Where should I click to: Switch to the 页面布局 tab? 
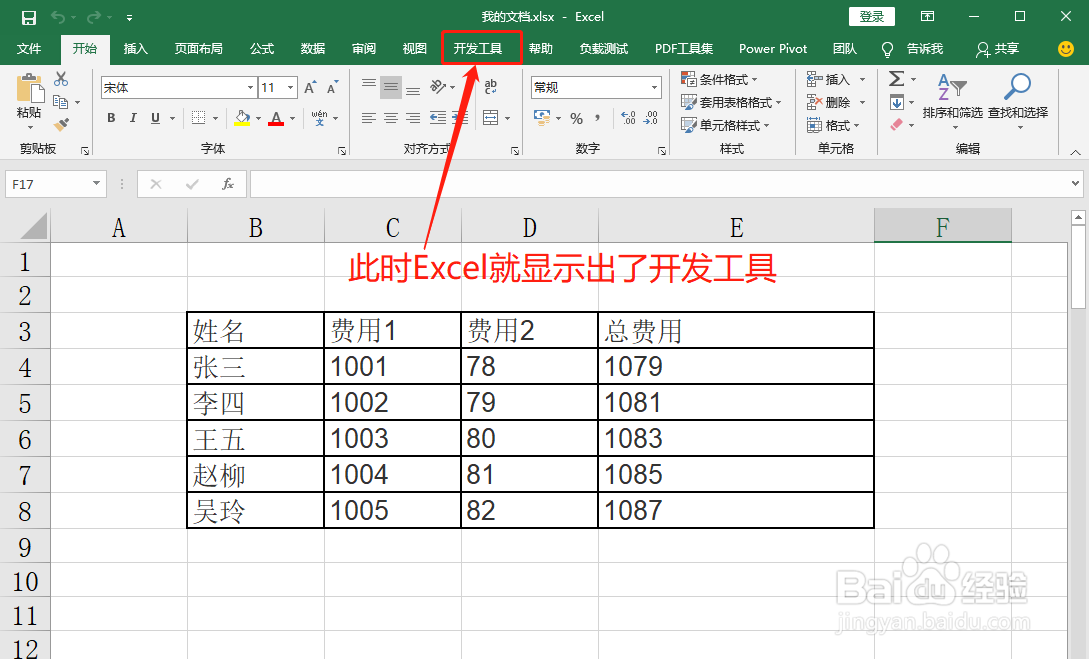click(x=199, y=49)
